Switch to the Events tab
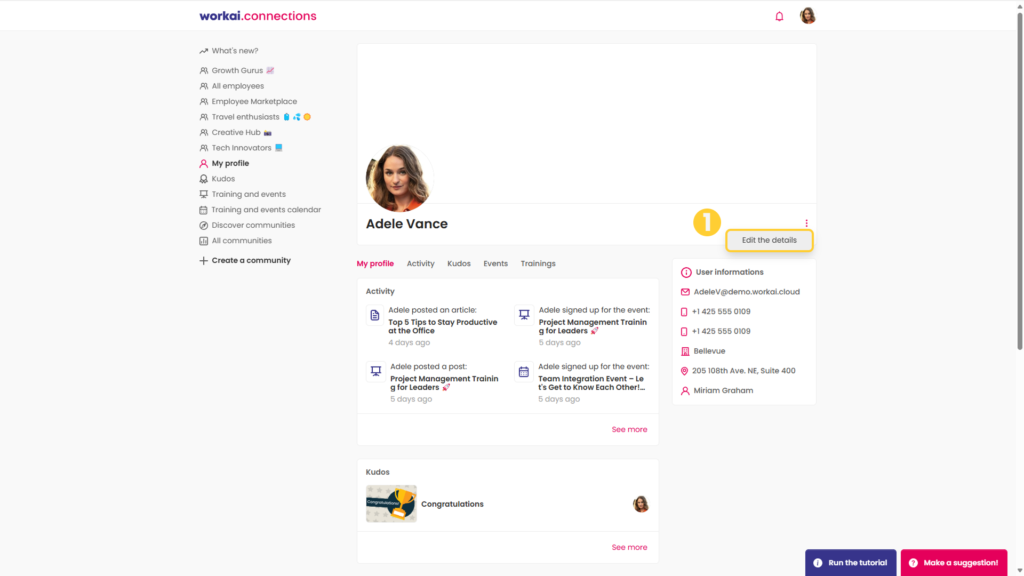This screenshot has width=1024, height=576. click(496, 264)
